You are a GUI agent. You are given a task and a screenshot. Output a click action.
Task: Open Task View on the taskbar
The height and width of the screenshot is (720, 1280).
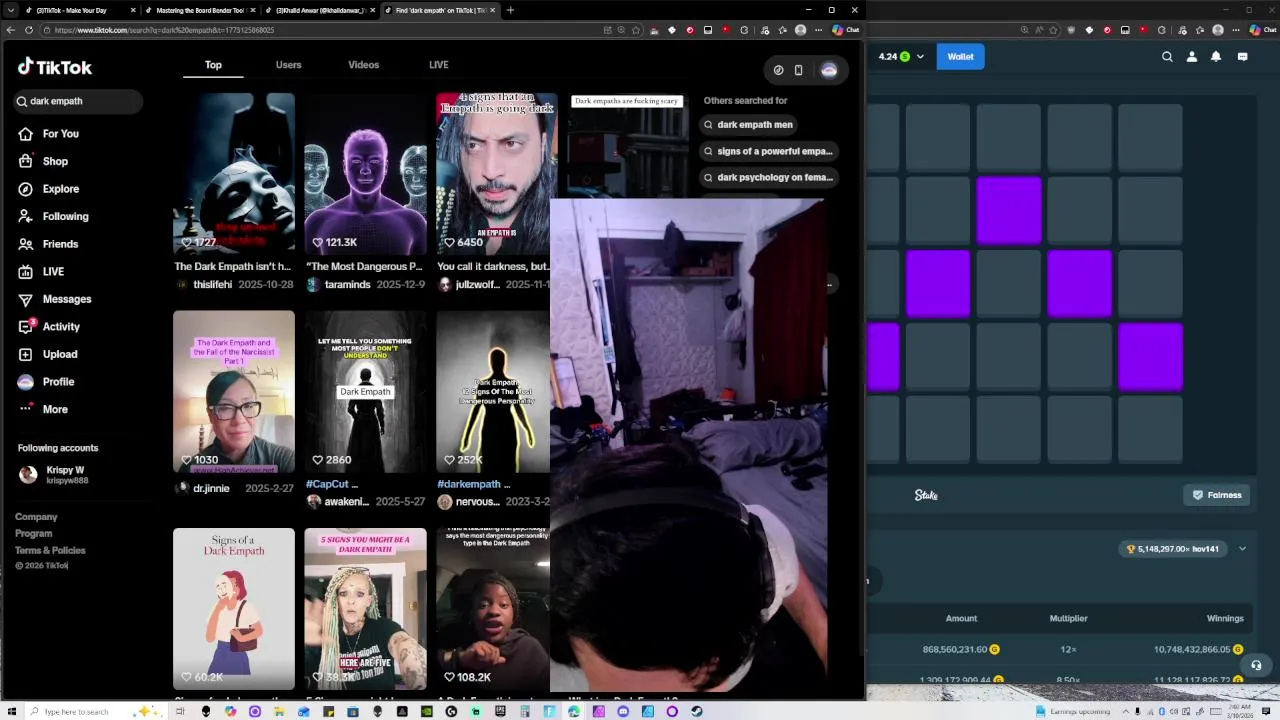tap(180, 712)
